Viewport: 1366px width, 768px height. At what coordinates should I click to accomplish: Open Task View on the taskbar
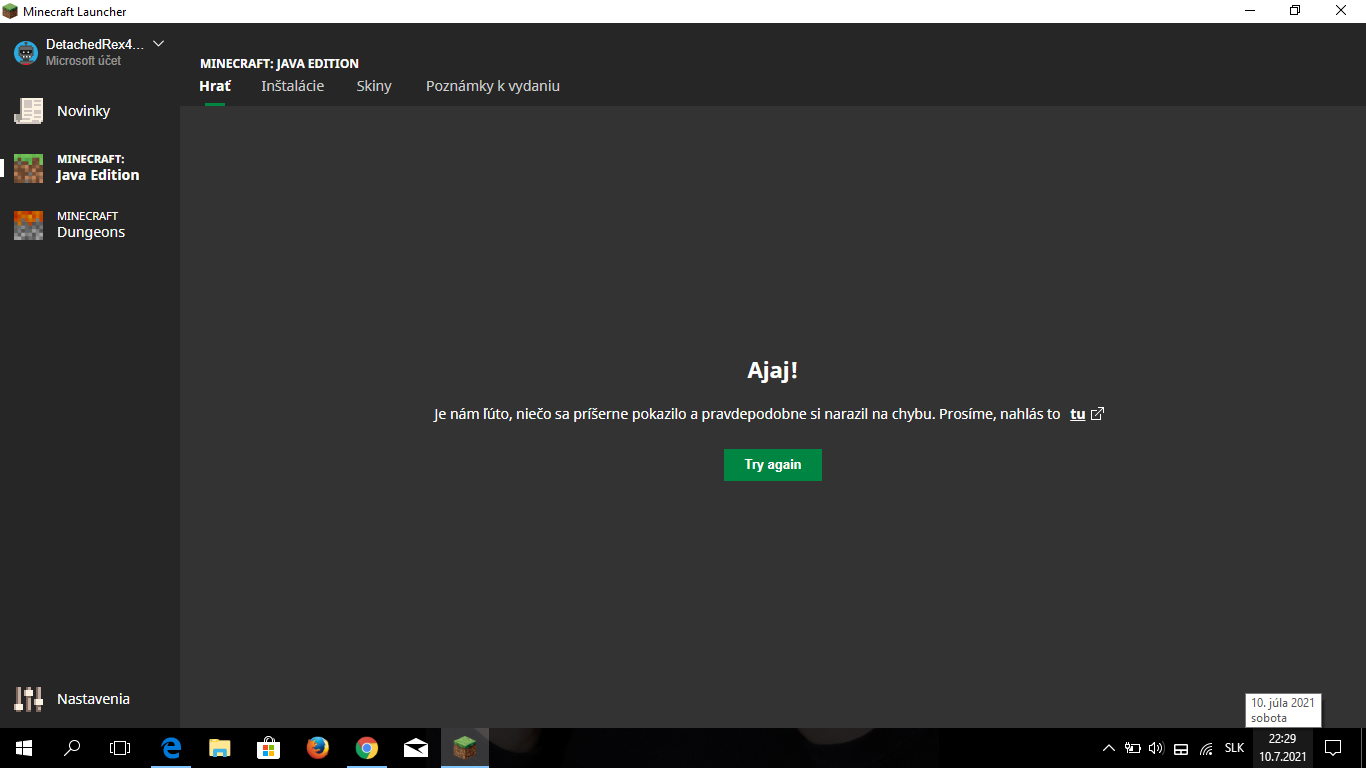[x=120, y=748]
